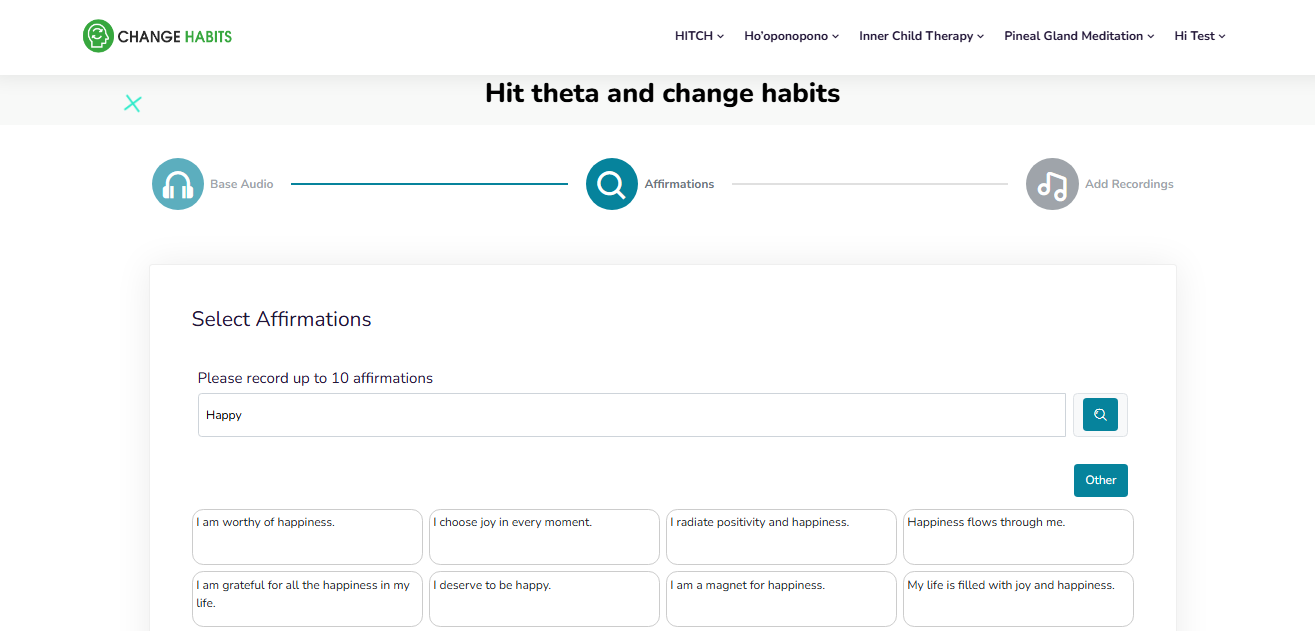Pick "I deserve to be happy" affirmation
The image size is (1315, 631).
coord(544,599)
